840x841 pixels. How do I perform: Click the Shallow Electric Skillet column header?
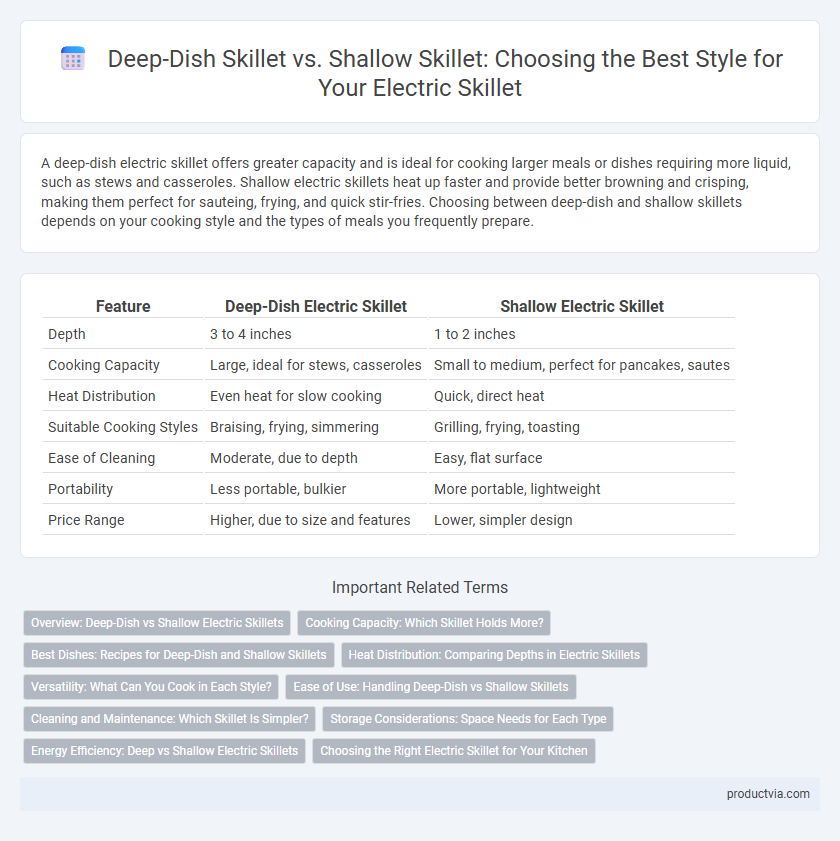point(581,306)
